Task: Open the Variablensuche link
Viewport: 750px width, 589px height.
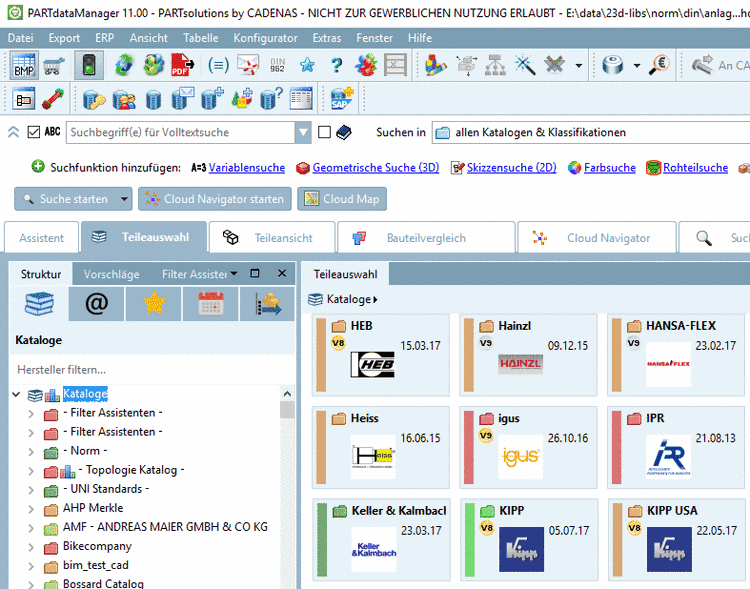Action: pos(247,168)
